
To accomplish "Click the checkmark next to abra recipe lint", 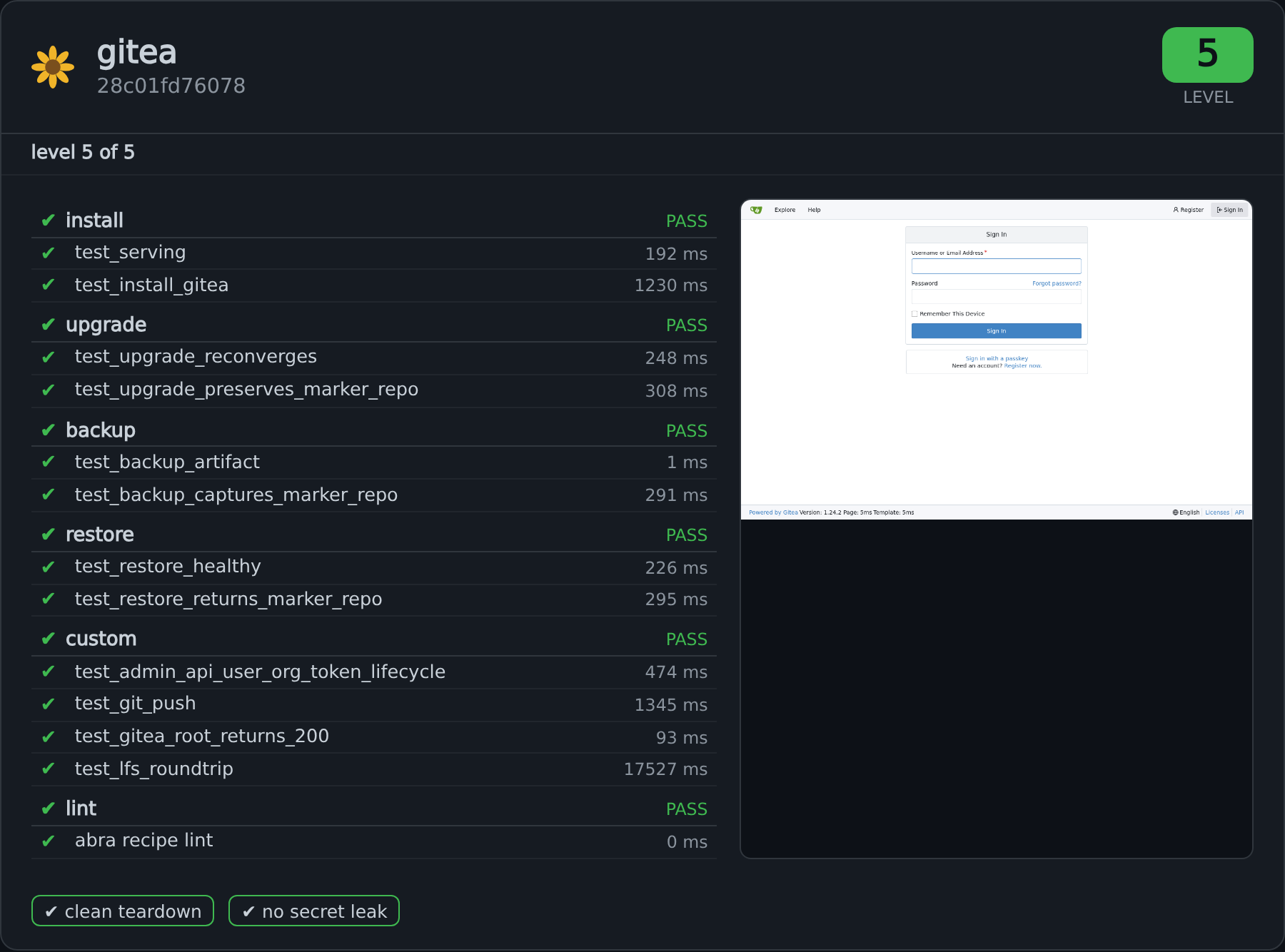I will point(48,841).
